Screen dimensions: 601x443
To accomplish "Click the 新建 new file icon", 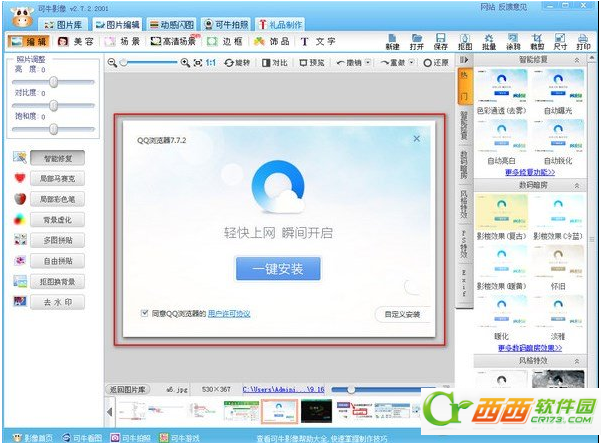I will [392, 42].
